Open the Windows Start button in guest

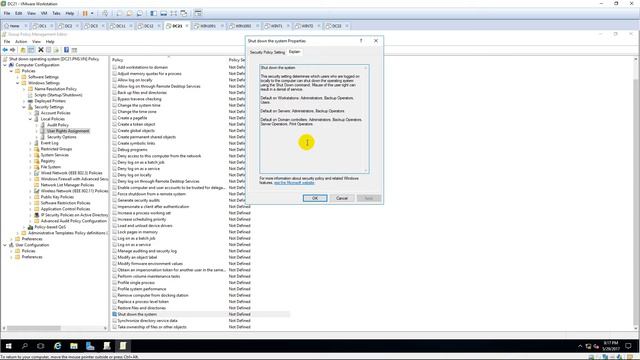click(x=8, y=346)
